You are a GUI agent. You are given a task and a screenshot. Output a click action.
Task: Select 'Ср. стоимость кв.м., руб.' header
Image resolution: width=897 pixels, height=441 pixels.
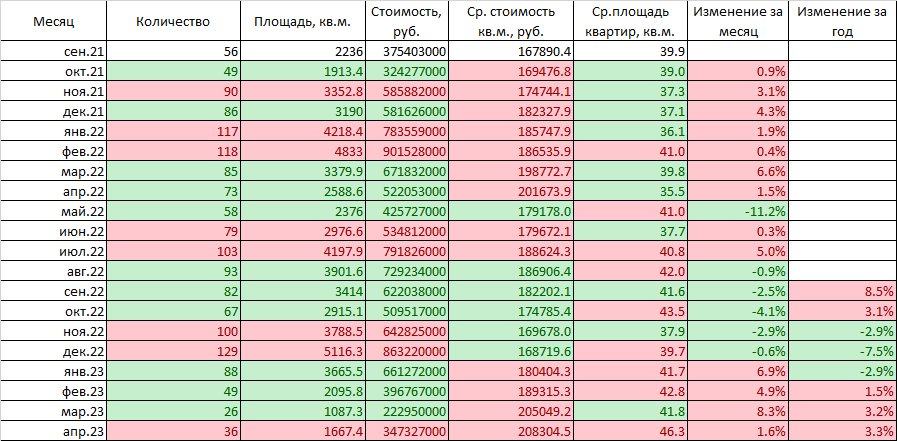[x=510, y=22]
